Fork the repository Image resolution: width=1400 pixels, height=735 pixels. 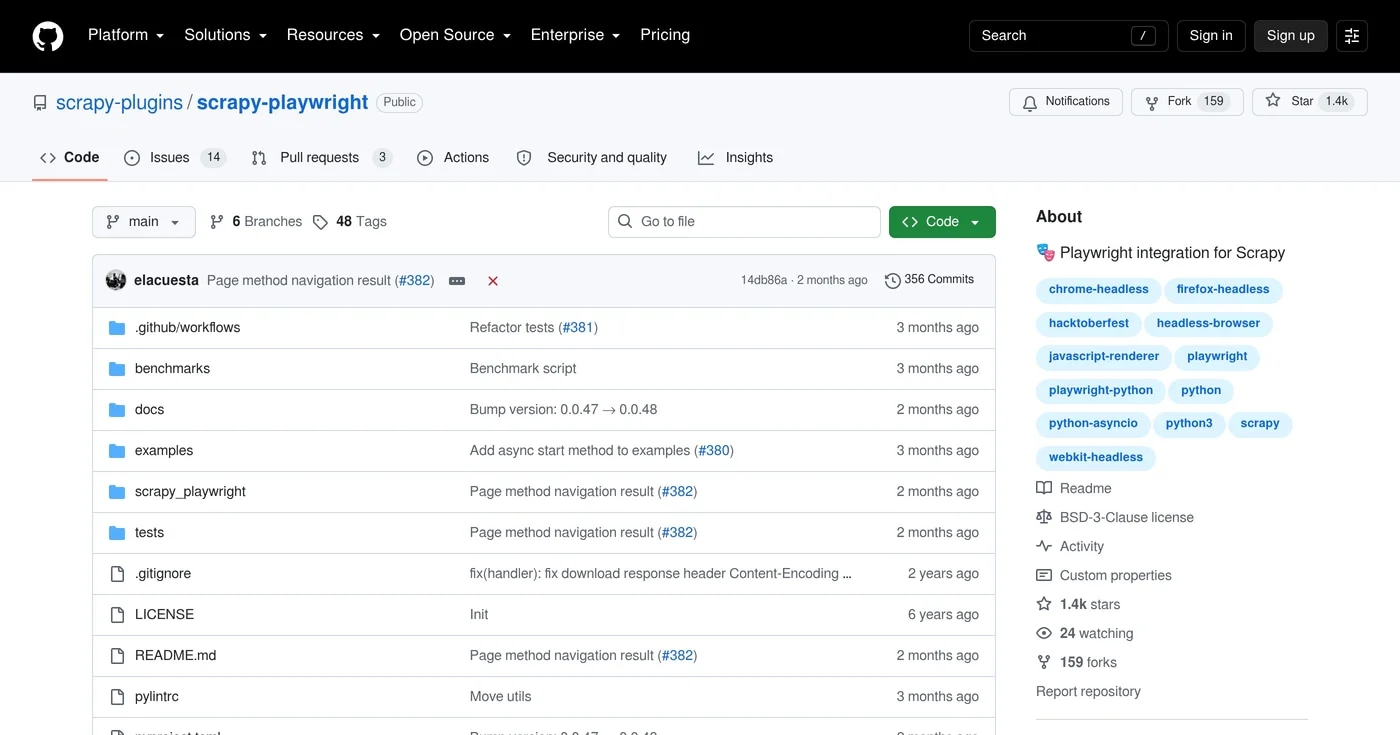point(1187,102)
